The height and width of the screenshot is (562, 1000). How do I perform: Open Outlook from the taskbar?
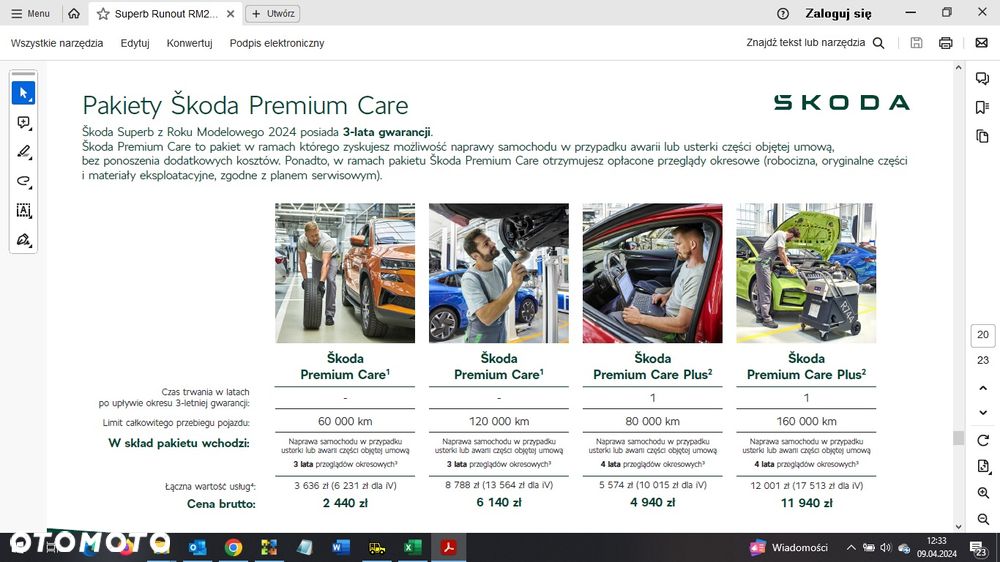coord(197,547)
